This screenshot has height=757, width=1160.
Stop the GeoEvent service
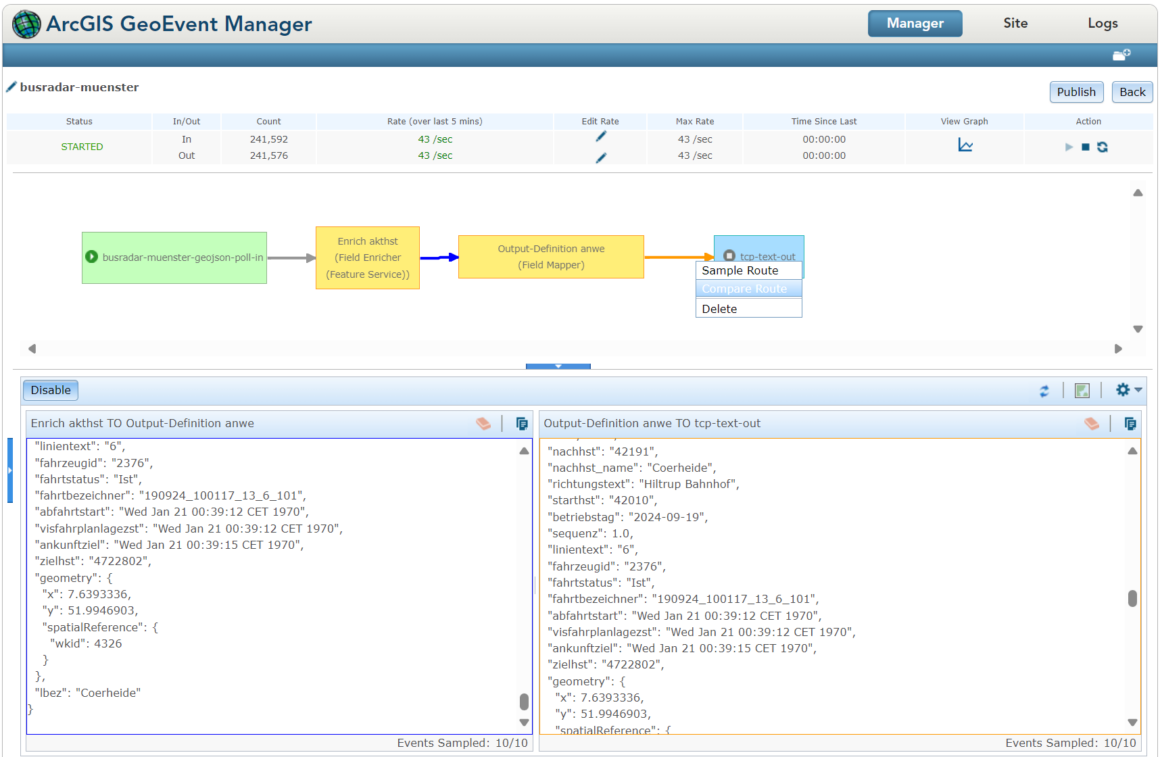coord(1085,147)
